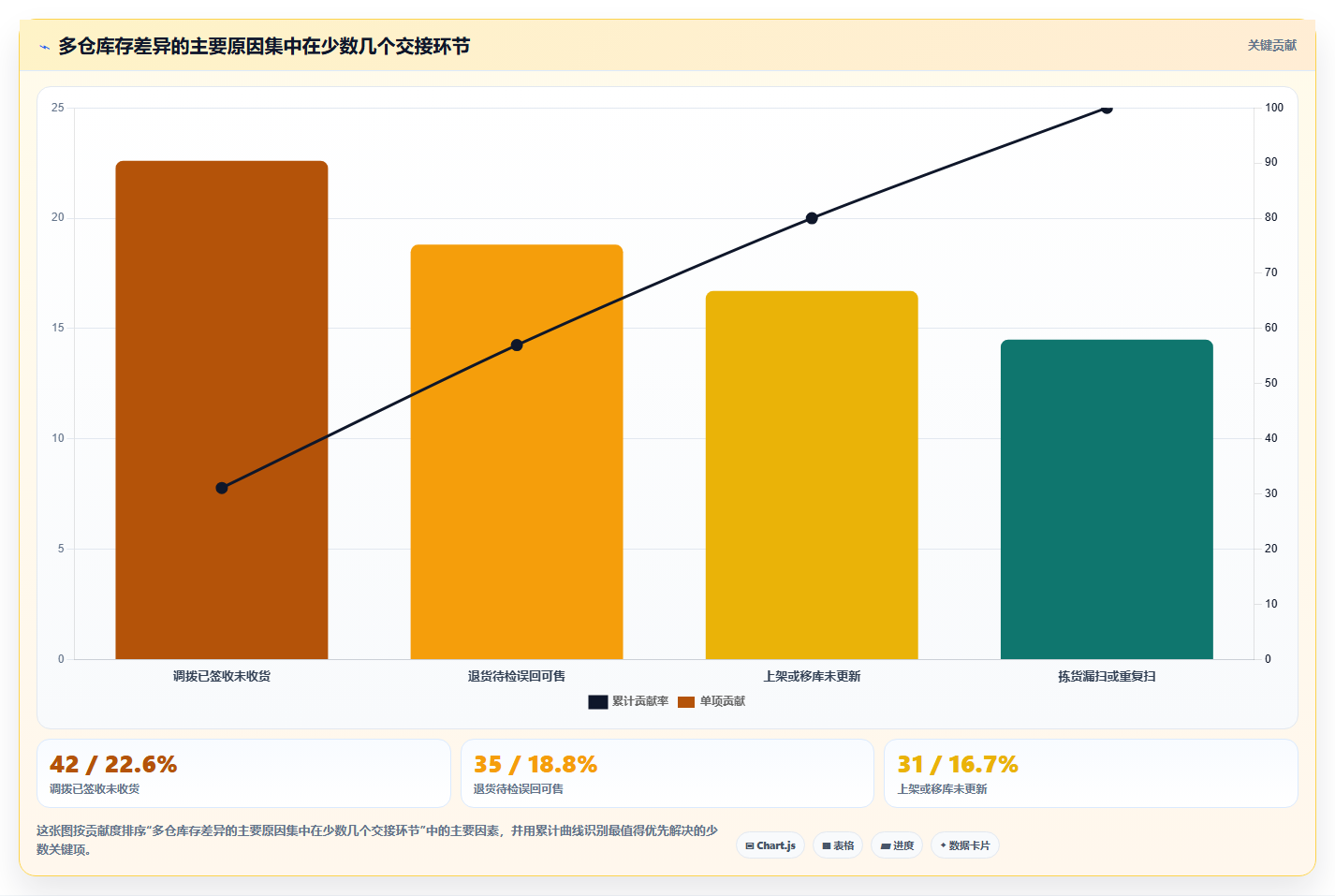
Task: Click the Chart.js tag
Action: click(770, 845)
